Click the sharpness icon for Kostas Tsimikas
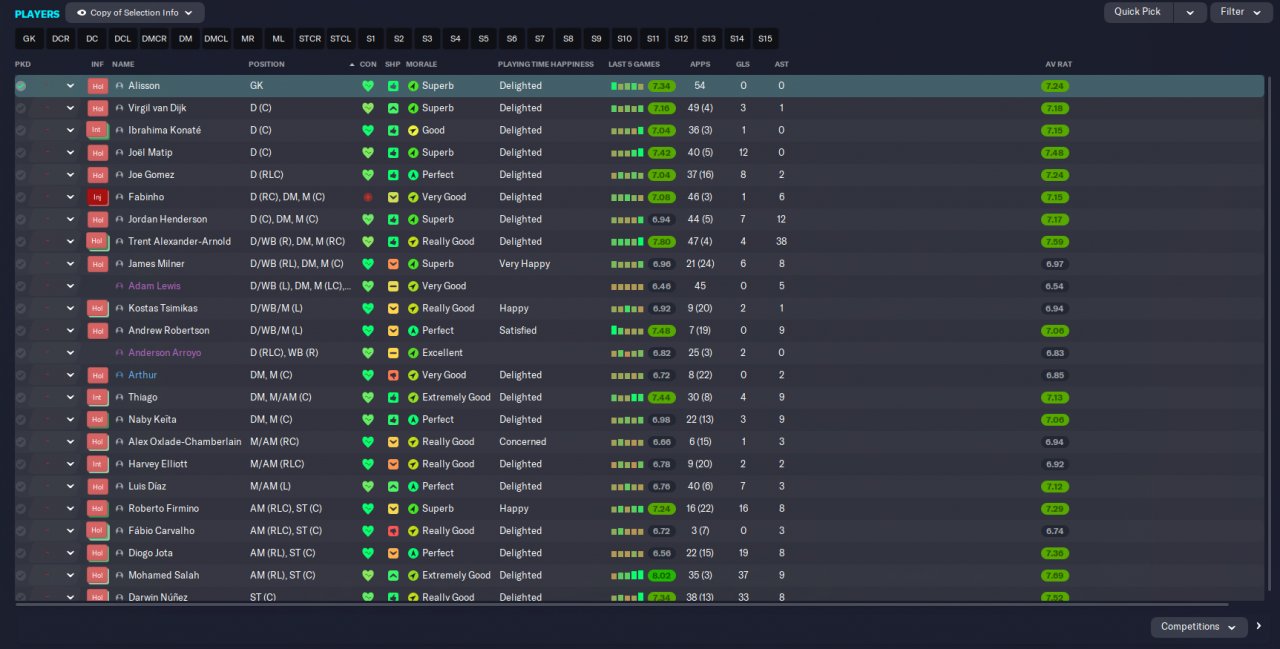The image size is (1280, 649). coord(393,308)
